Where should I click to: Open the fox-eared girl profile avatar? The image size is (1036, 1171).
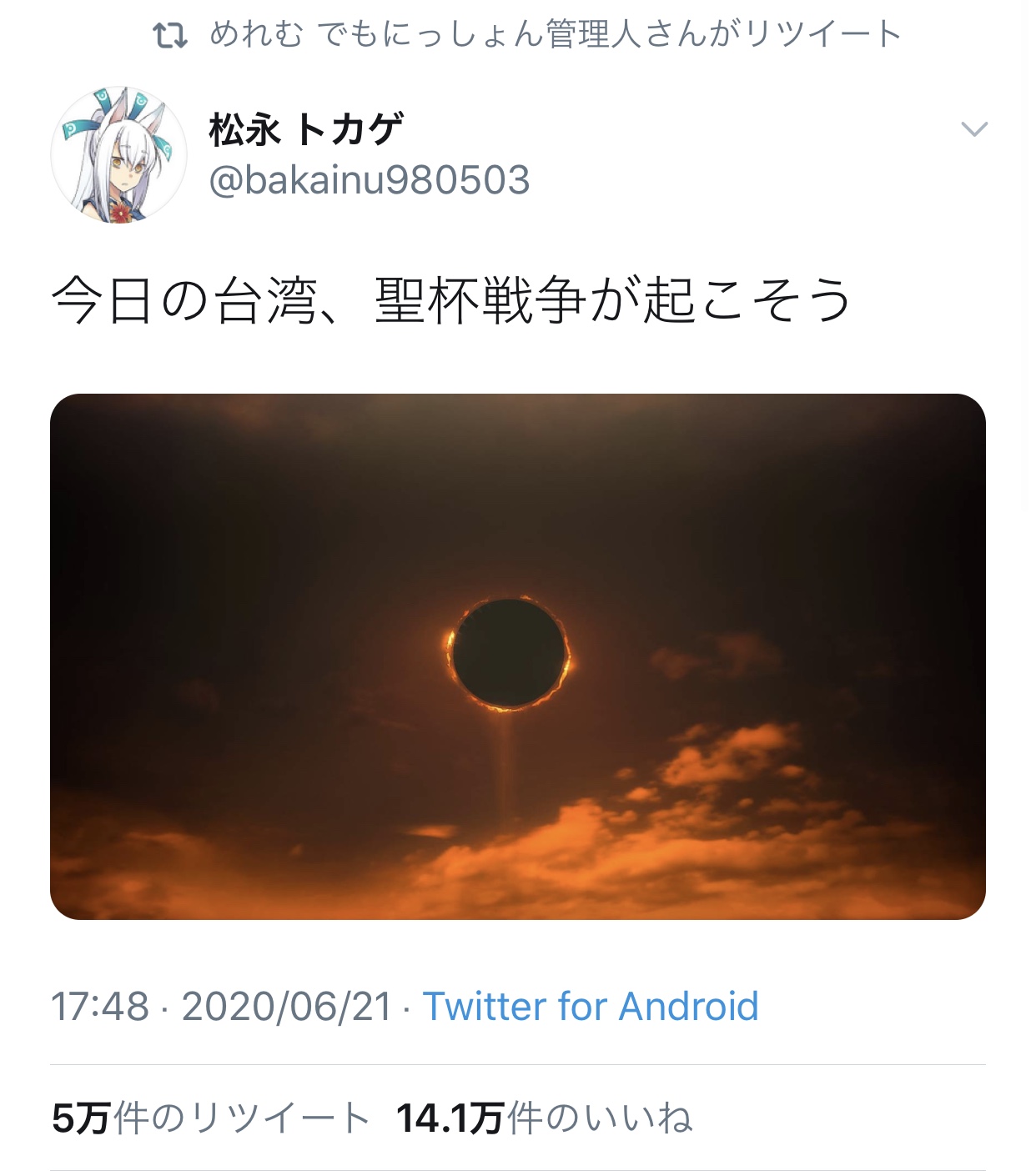pyautogui.click(x=119, y=154)
